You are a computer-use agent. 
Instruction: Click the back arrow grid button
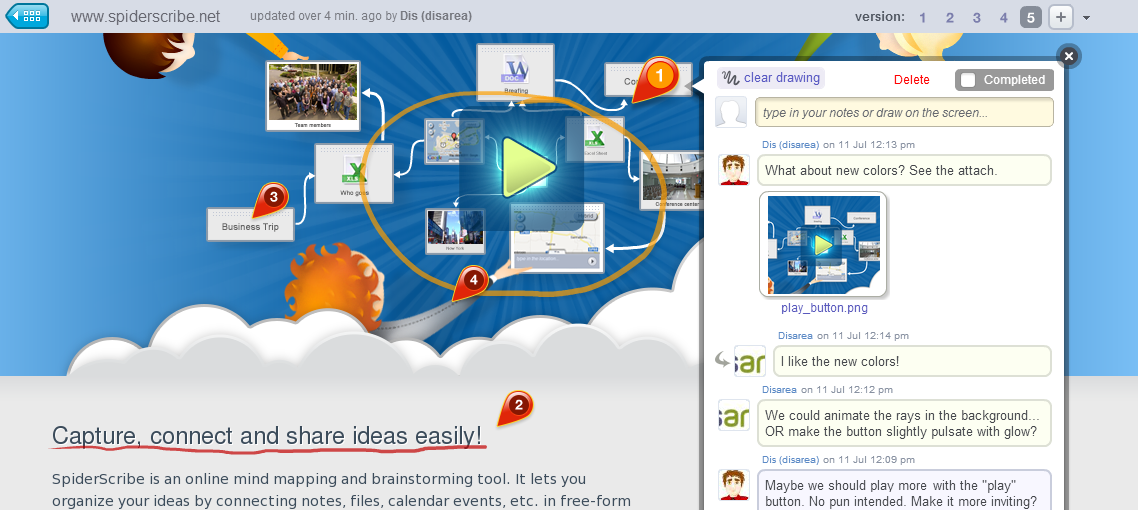tap(27, 16)
